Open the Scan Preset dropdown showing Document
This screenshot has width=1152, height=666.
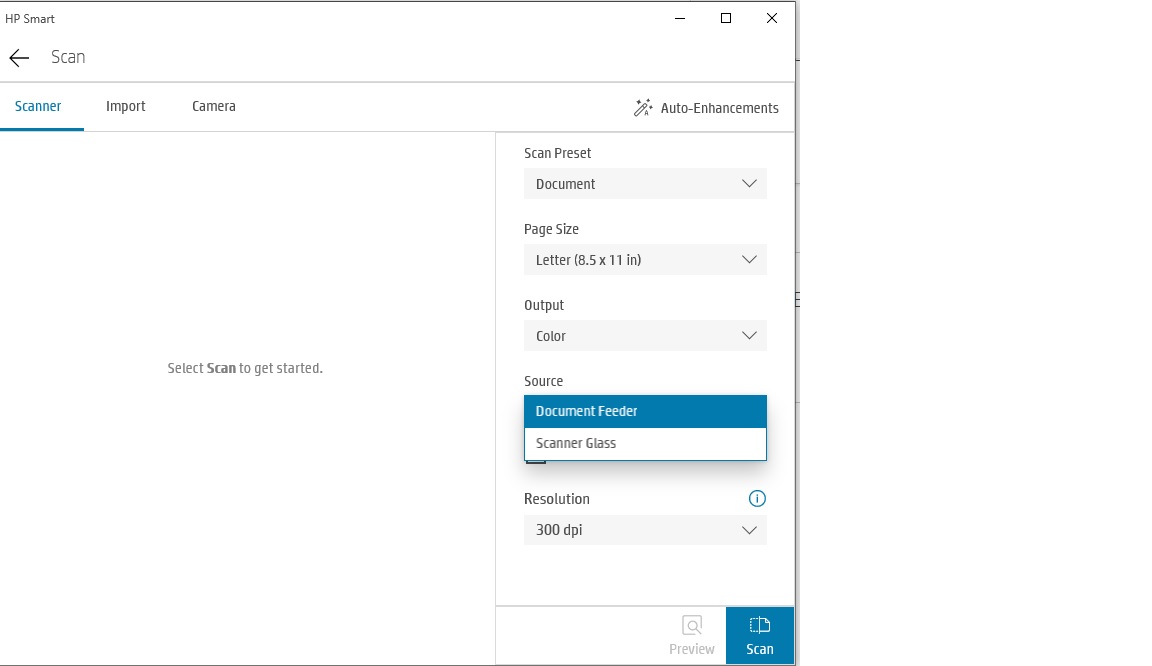pyautogui.click(x=645, y=184)
